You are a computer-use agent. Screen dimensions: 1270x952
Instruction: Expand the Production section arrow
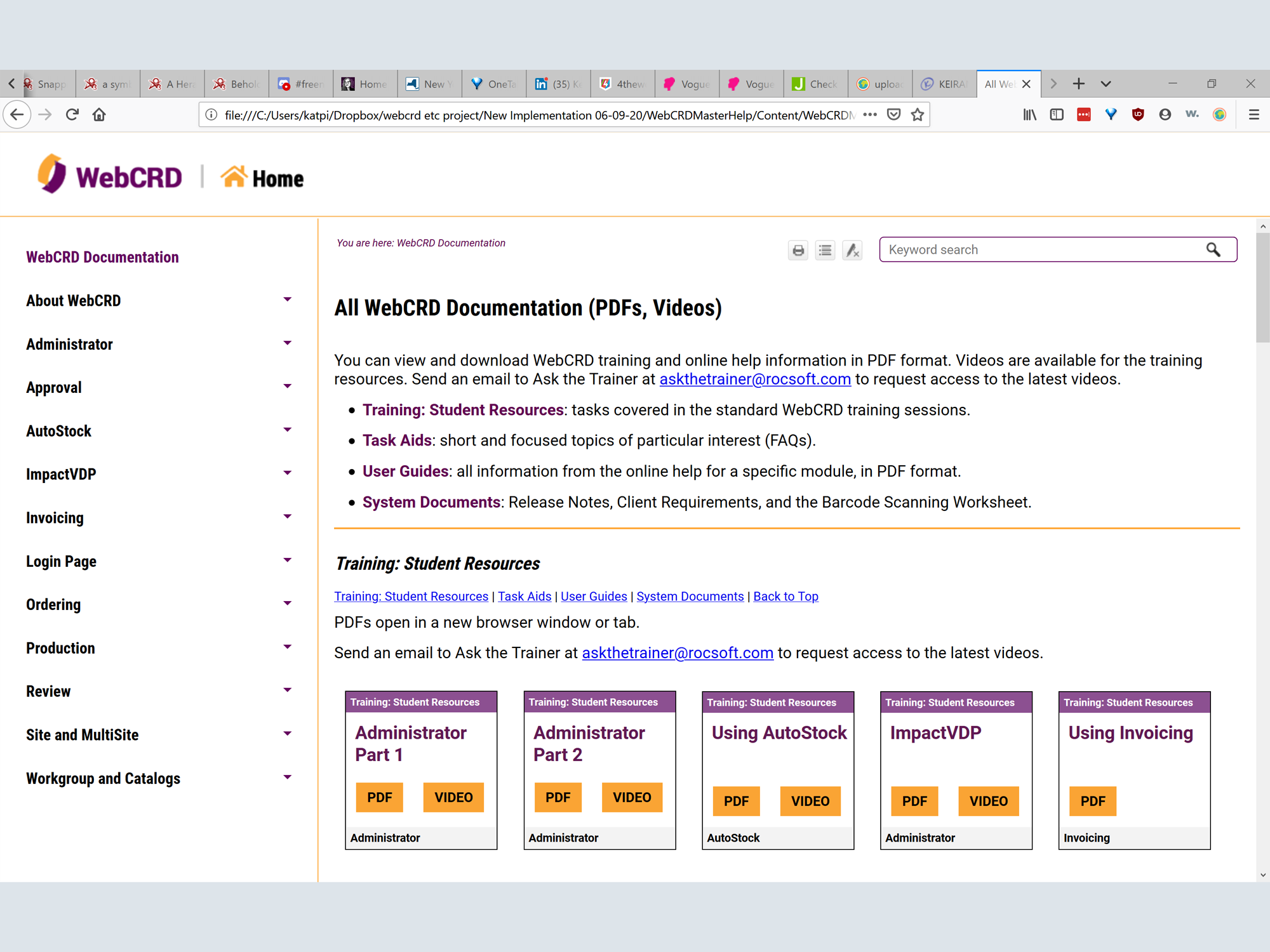(287, 647)
